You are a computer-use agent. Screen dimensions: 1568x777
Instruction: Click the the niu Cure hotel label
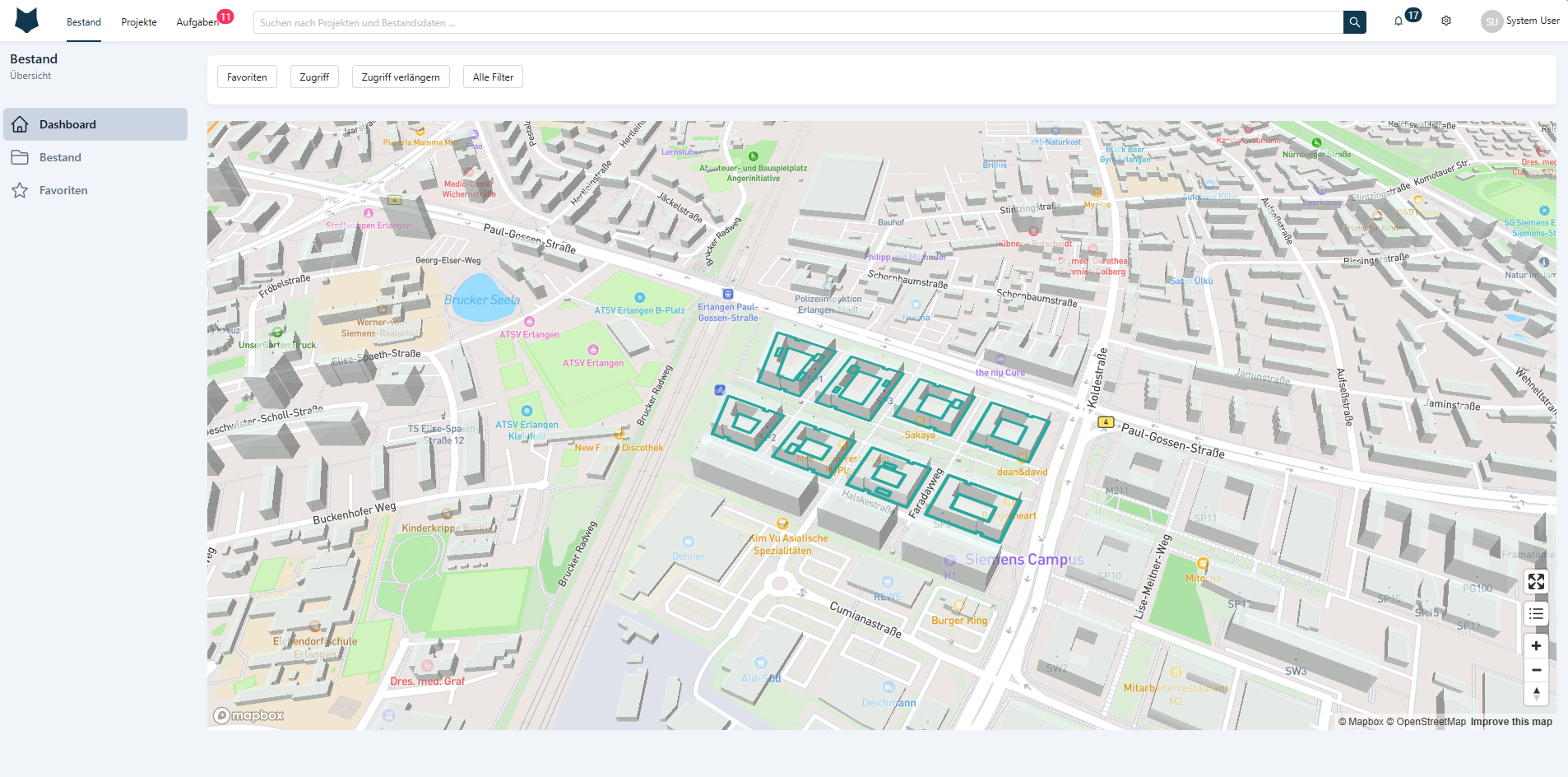(x=1000, y=373)
